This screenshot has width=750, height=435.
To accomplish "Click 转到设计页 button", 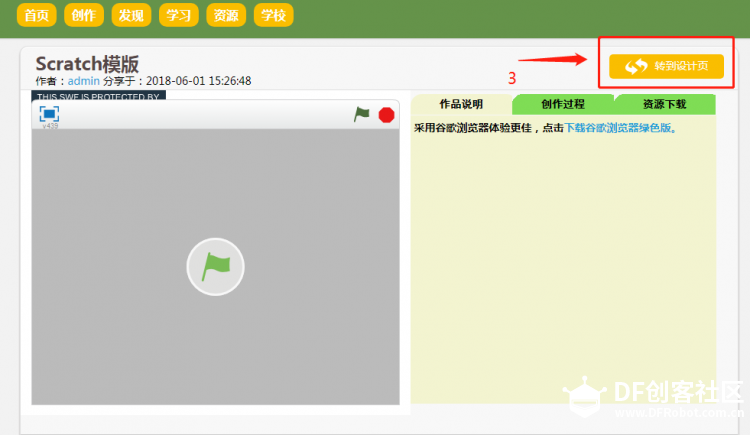I will click(666, 66).
